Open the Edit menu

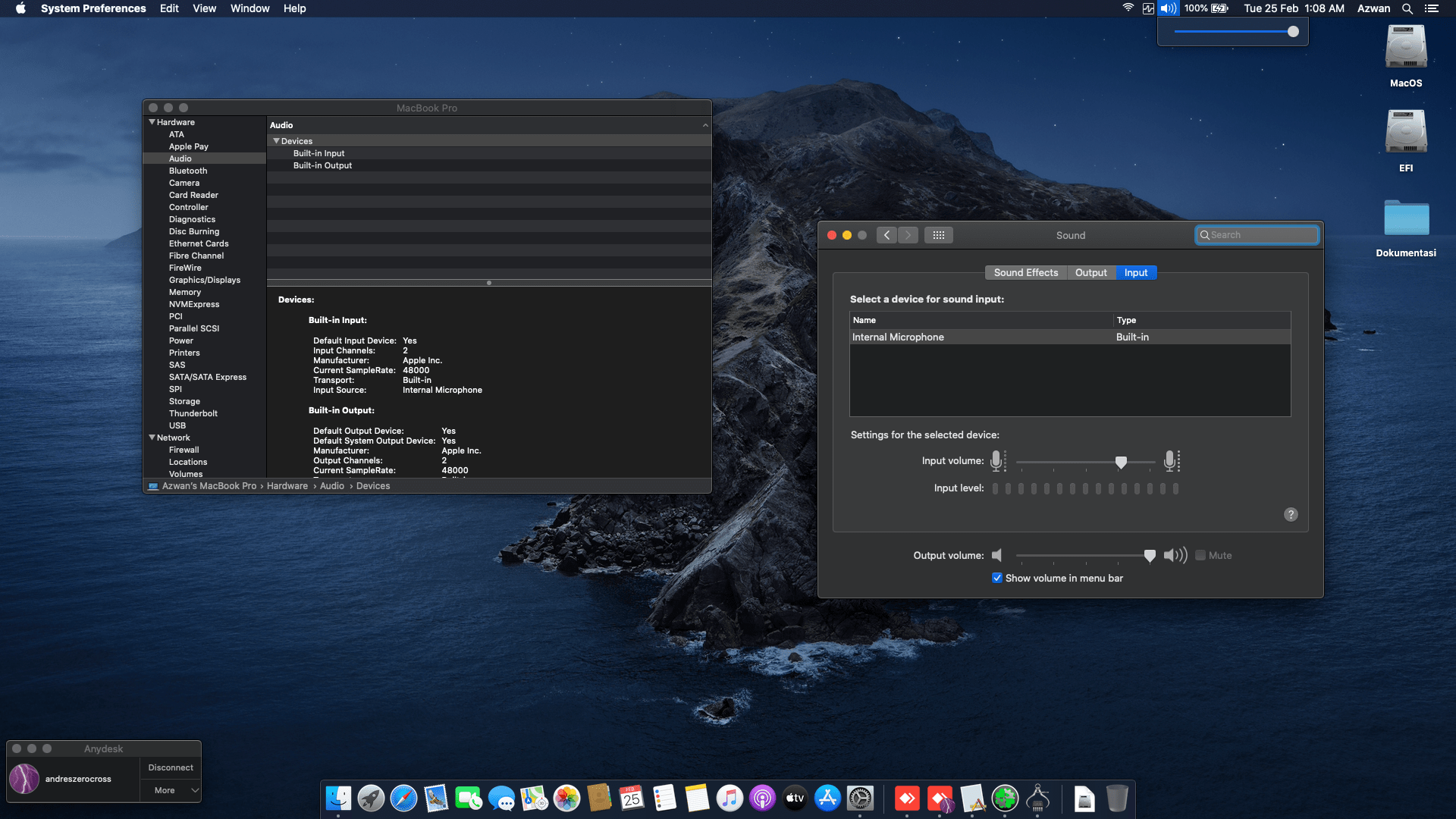pos(169,8)
